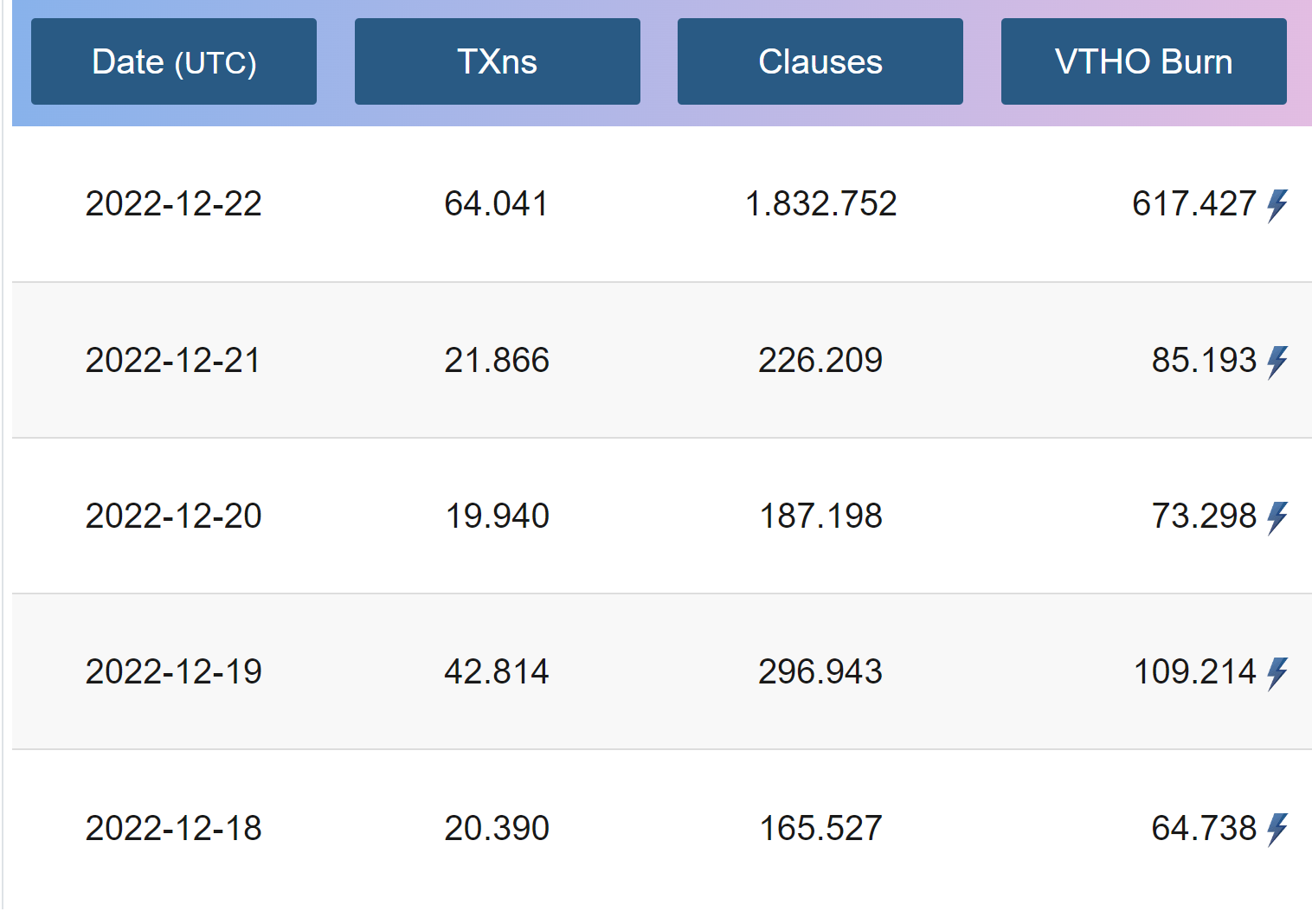The height and width of the screenshot is (924, 1312).
Task: Select the 2022-12-20 date cell
Action: [x=174, y=516]
